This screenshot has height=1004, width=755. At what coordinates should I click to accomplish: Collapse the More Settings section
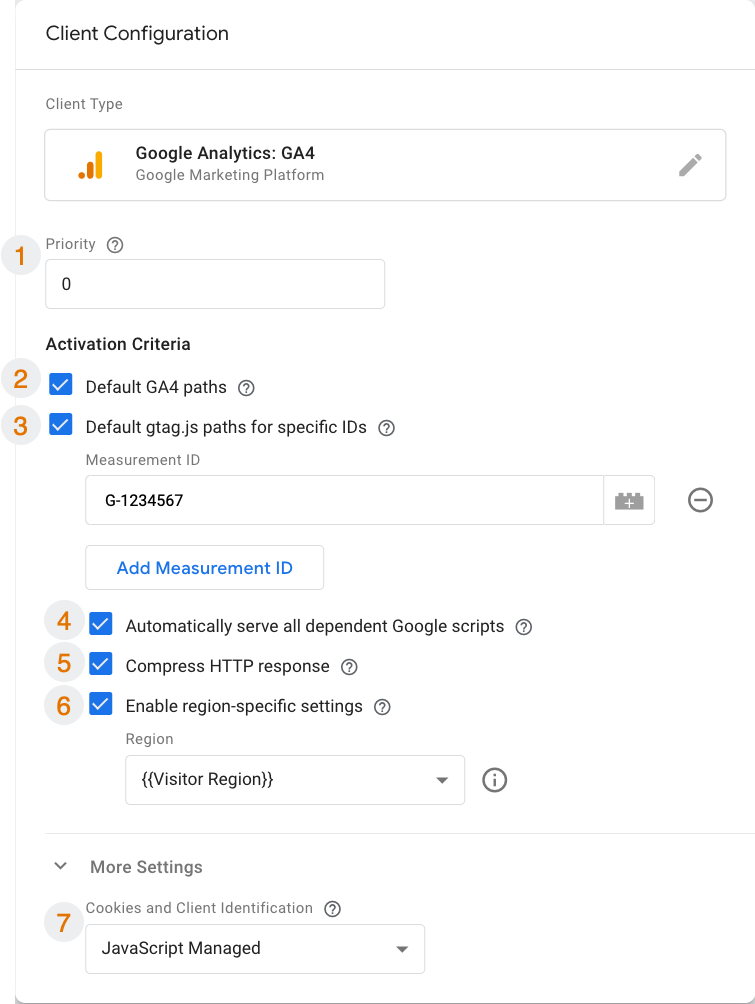[61, 867]
